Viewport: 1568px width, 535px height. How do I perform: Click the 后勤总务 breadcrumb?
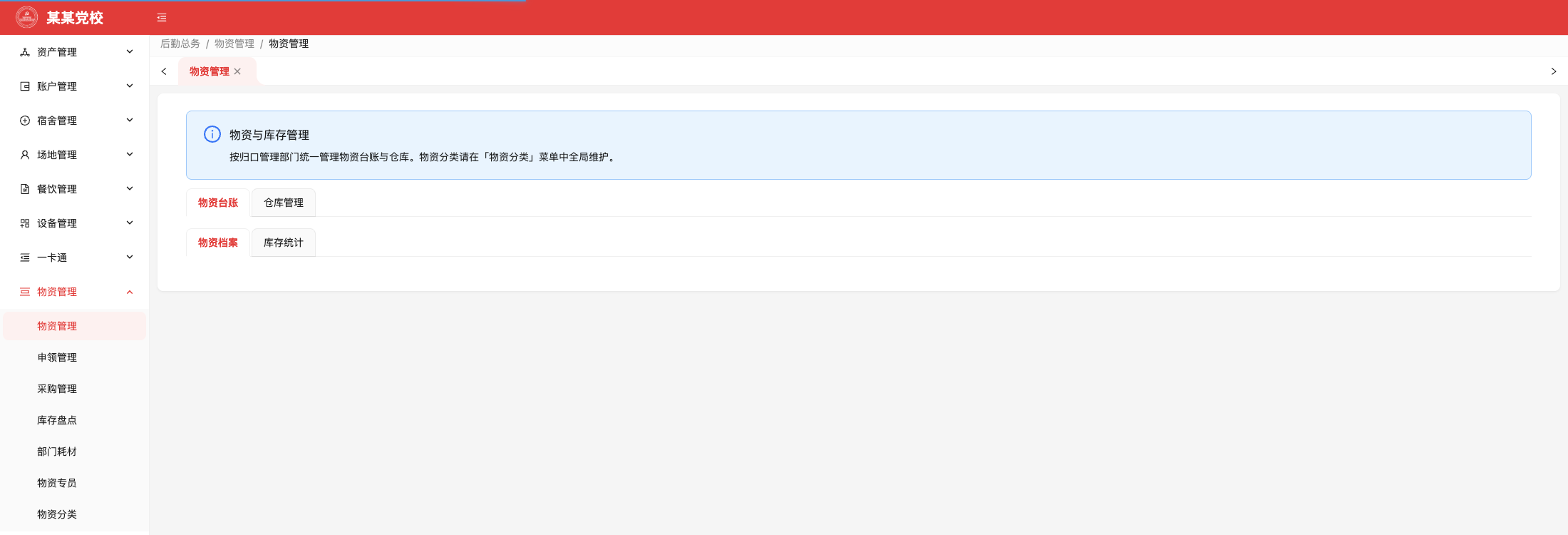[x=180, y=44]
